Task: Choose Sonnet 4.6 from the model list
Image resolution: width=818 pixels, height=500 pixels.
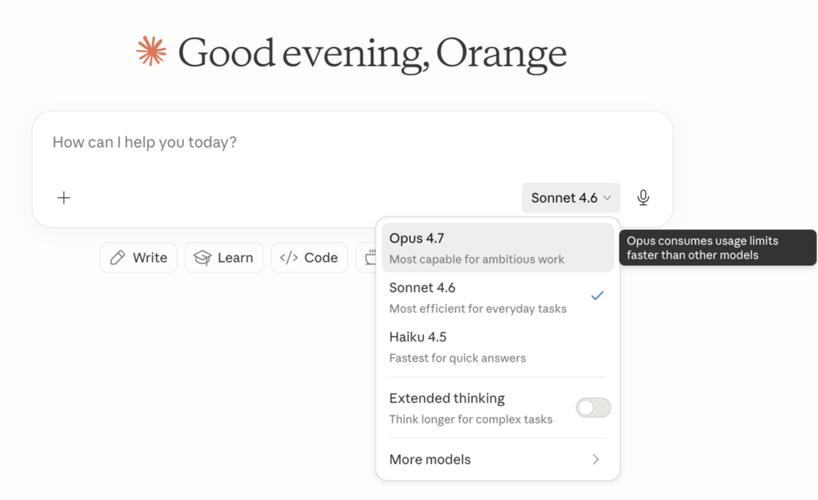Action: tap(498, 297)
